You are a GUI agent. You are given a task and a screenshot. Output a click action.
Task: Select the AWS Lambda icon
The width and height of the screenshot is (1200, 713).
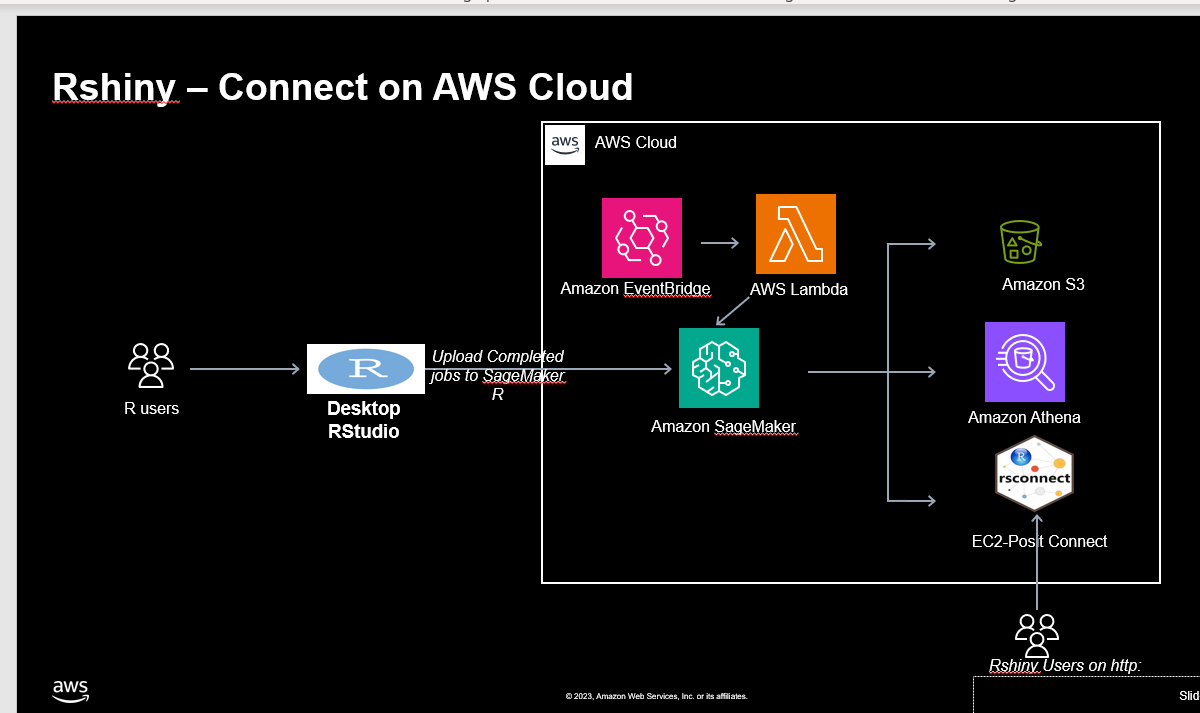tap(796, 234)
